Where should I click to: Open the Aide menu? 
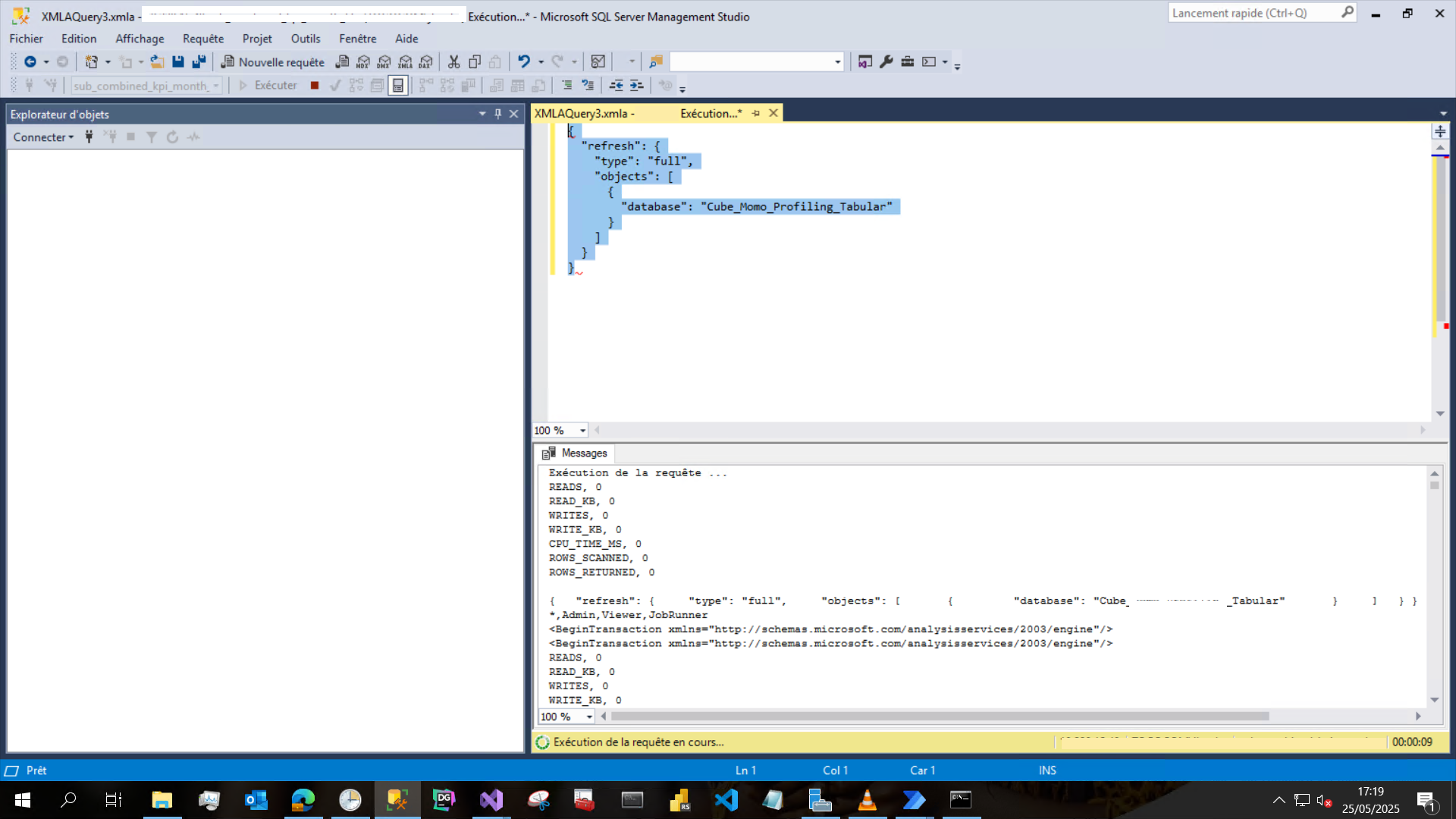coord(406,39)
